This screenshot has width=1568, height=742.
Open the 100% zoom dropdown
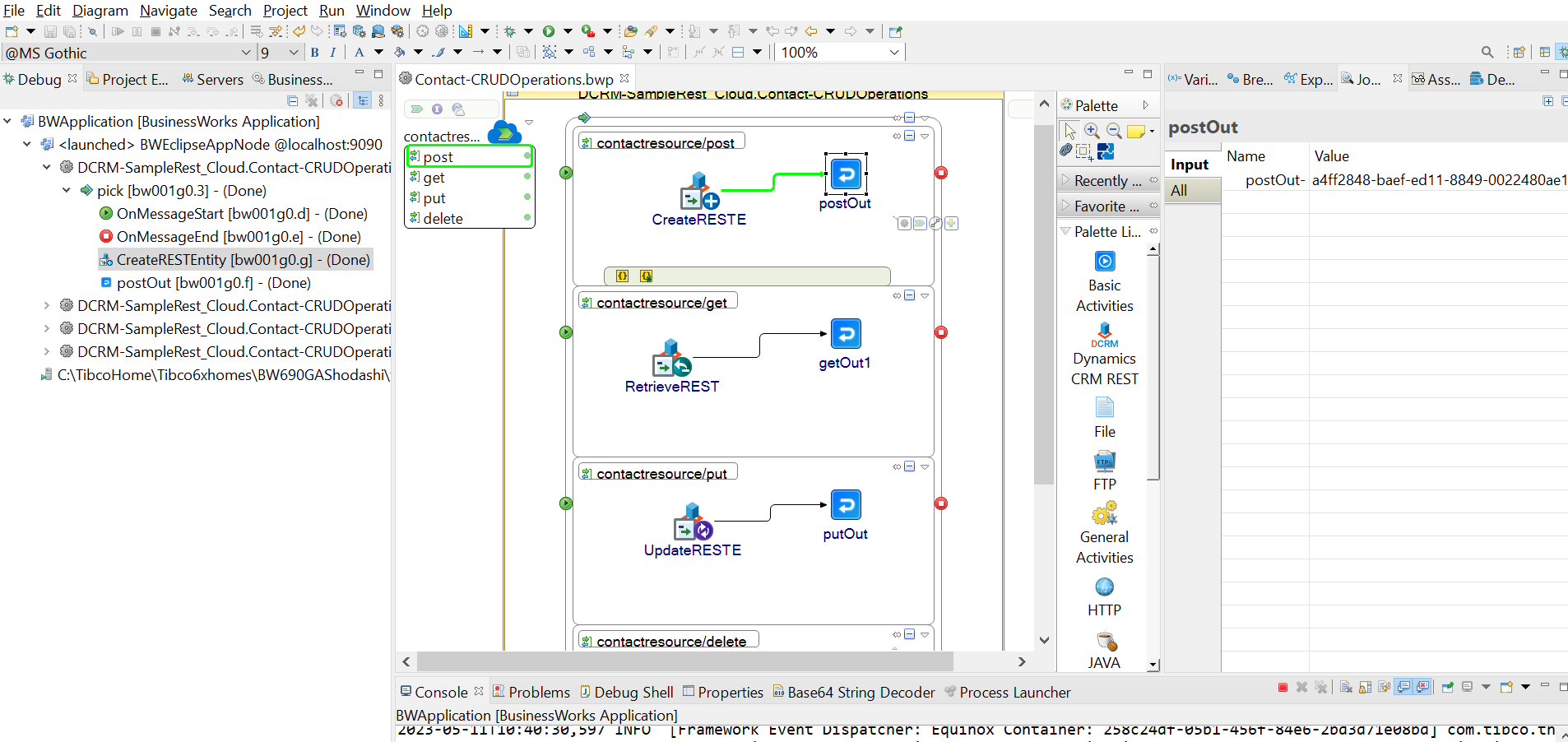[x=894, y=53]
